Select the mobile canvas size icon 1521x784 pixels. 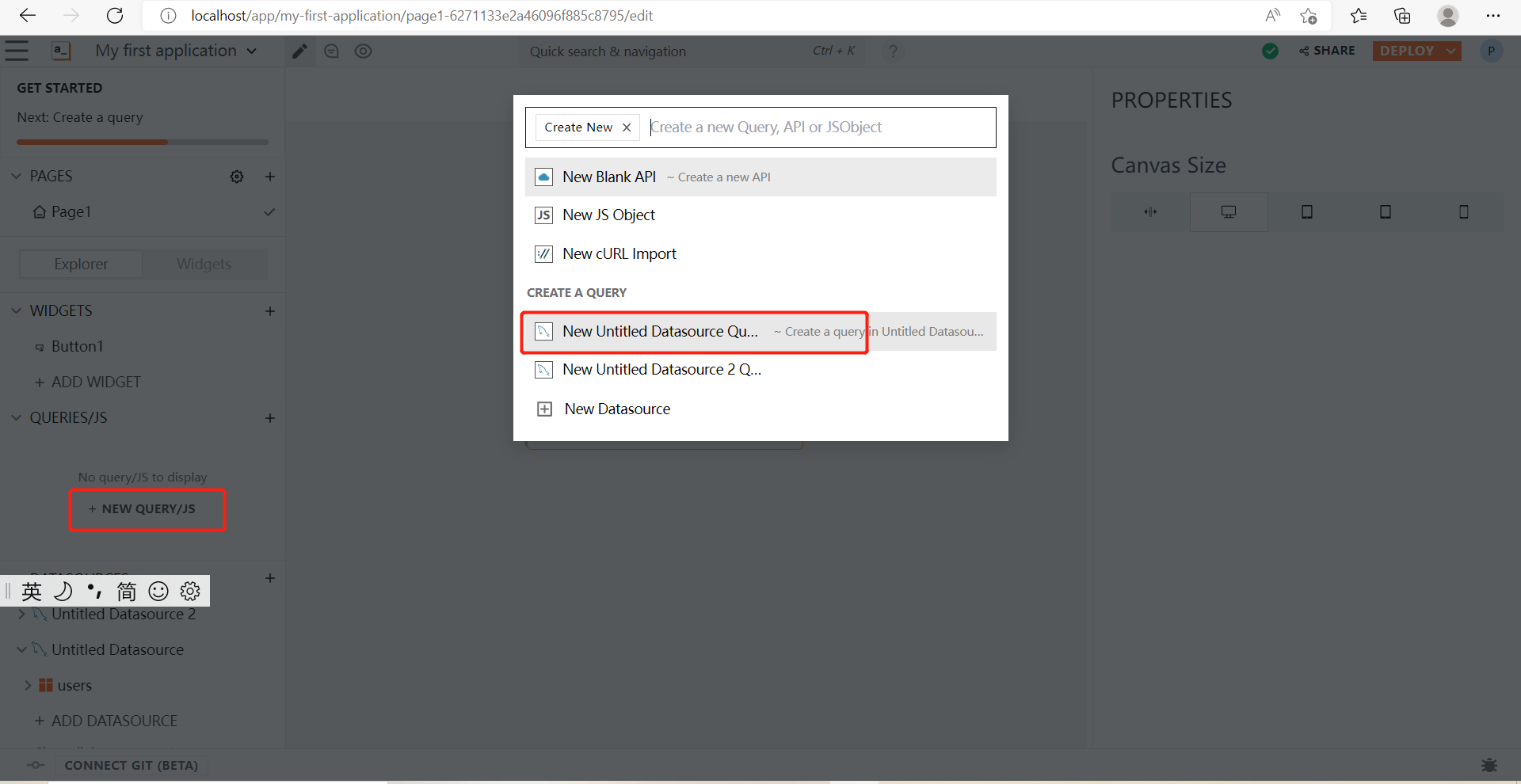pos(1463,212)
